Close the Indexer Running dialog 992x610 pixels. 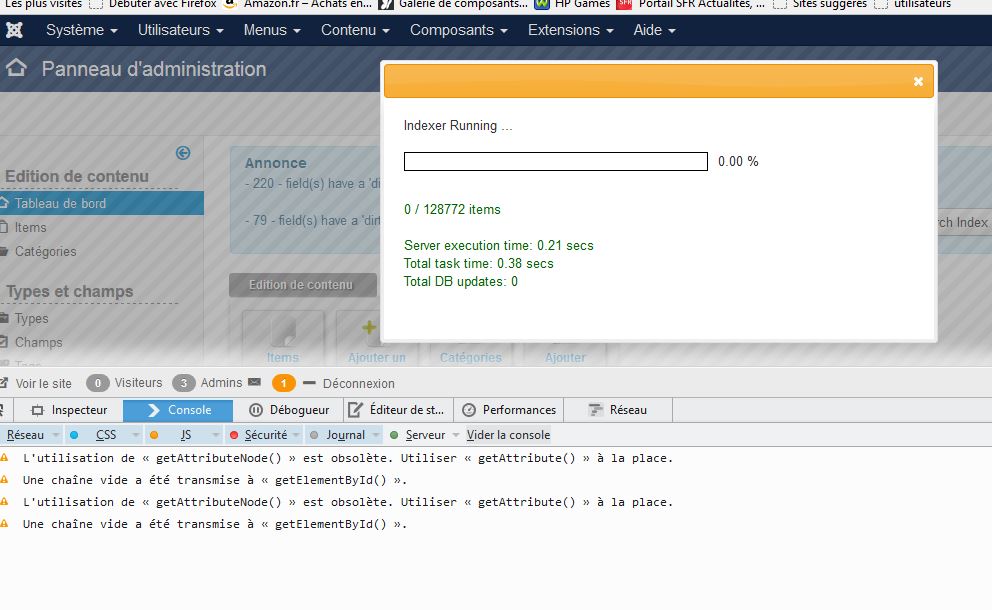pos(918,81)
